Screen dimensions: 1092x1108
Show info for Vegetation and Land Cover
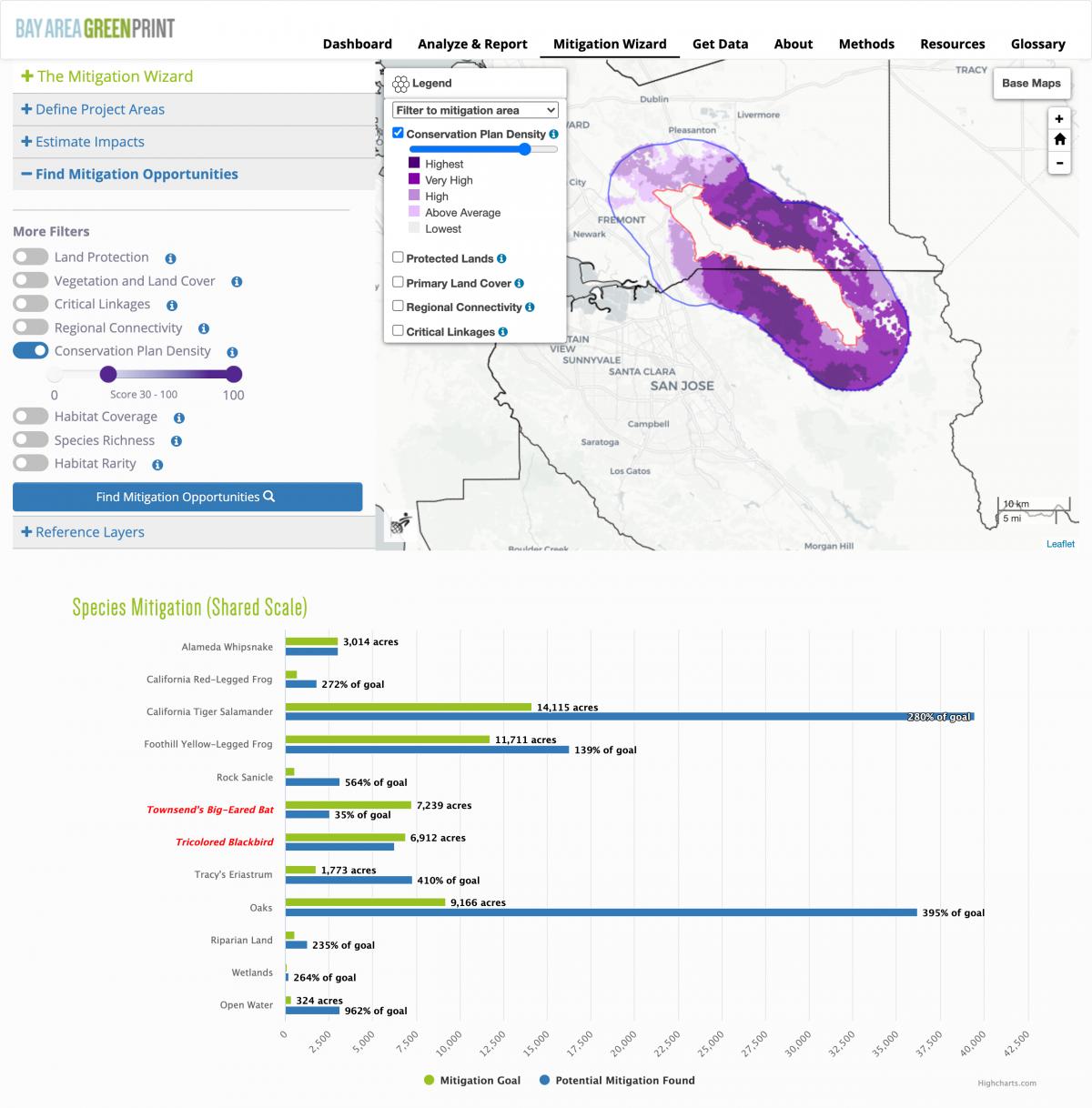click(x=237, y=282)
